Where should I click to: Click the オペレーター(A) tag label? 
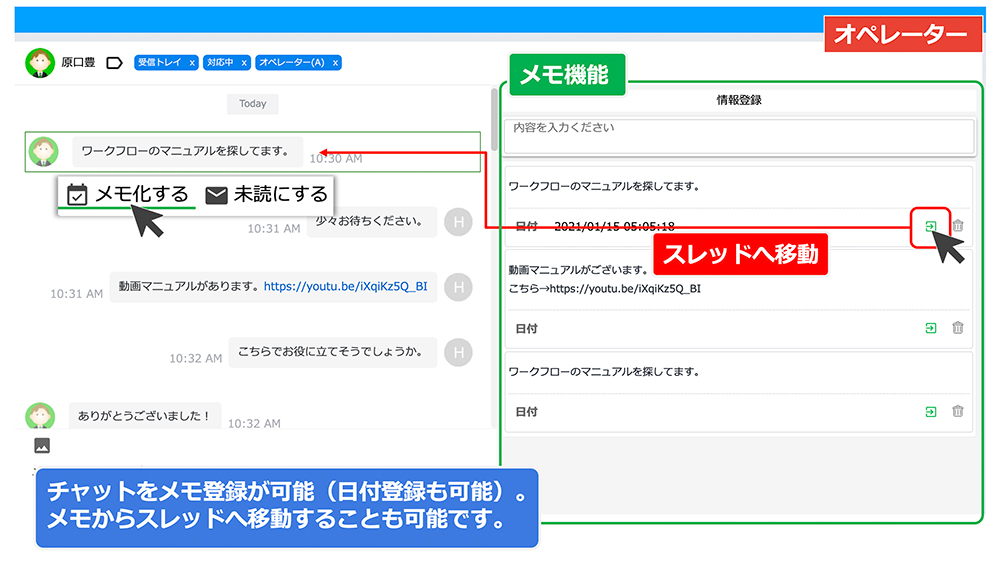tap(291, 63)
